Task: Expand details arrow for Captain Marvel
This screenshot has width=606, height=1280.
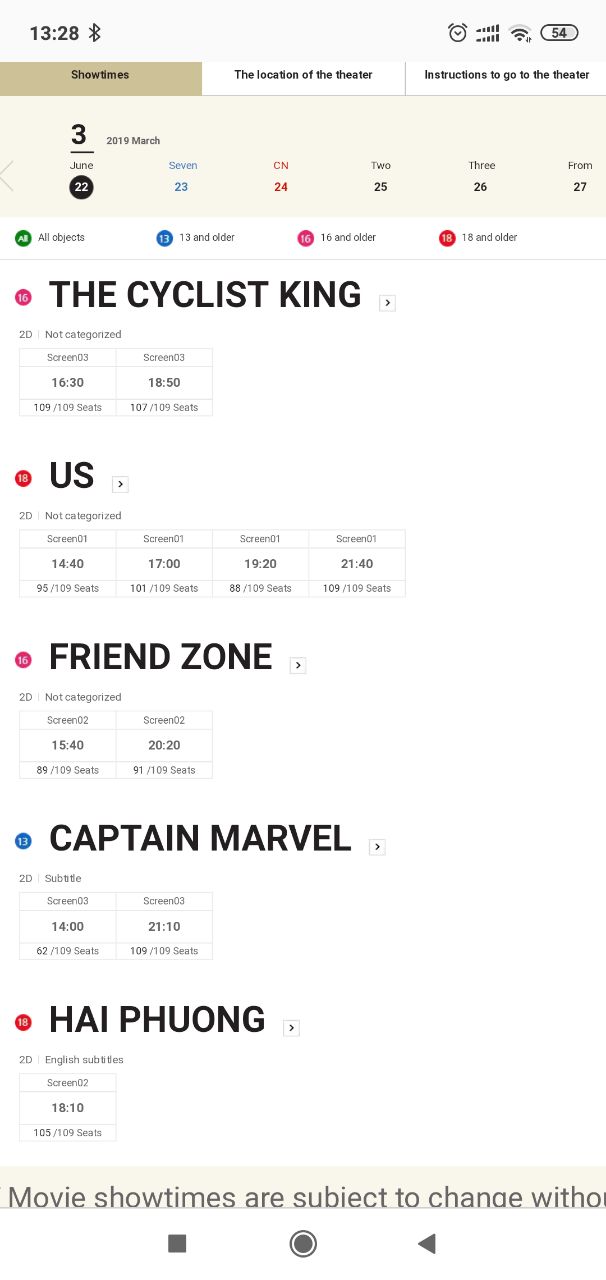Action: click(x=377, y=847)
